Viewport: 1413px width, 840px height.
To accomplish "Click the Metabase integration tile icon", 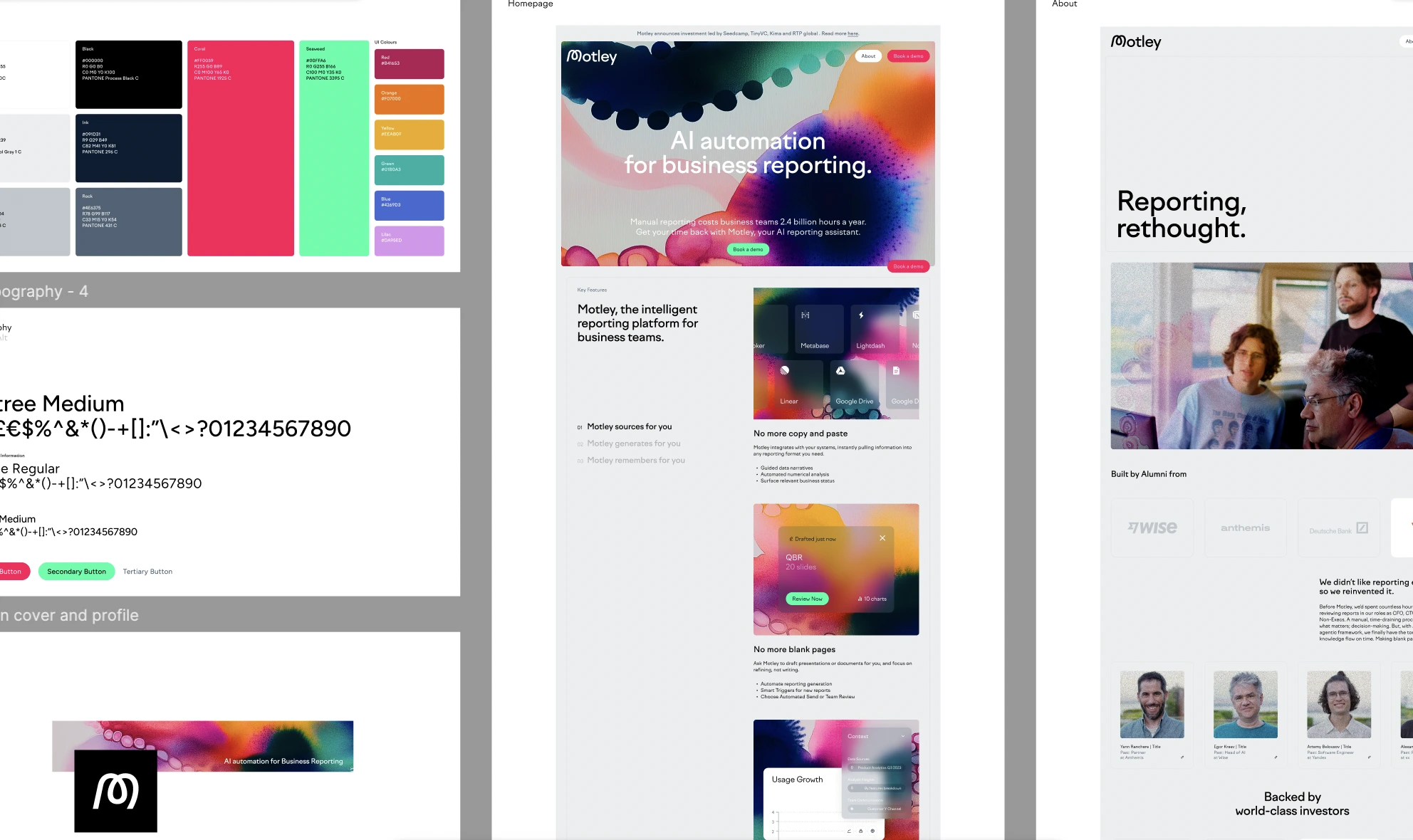I will (x=805, y=315).
